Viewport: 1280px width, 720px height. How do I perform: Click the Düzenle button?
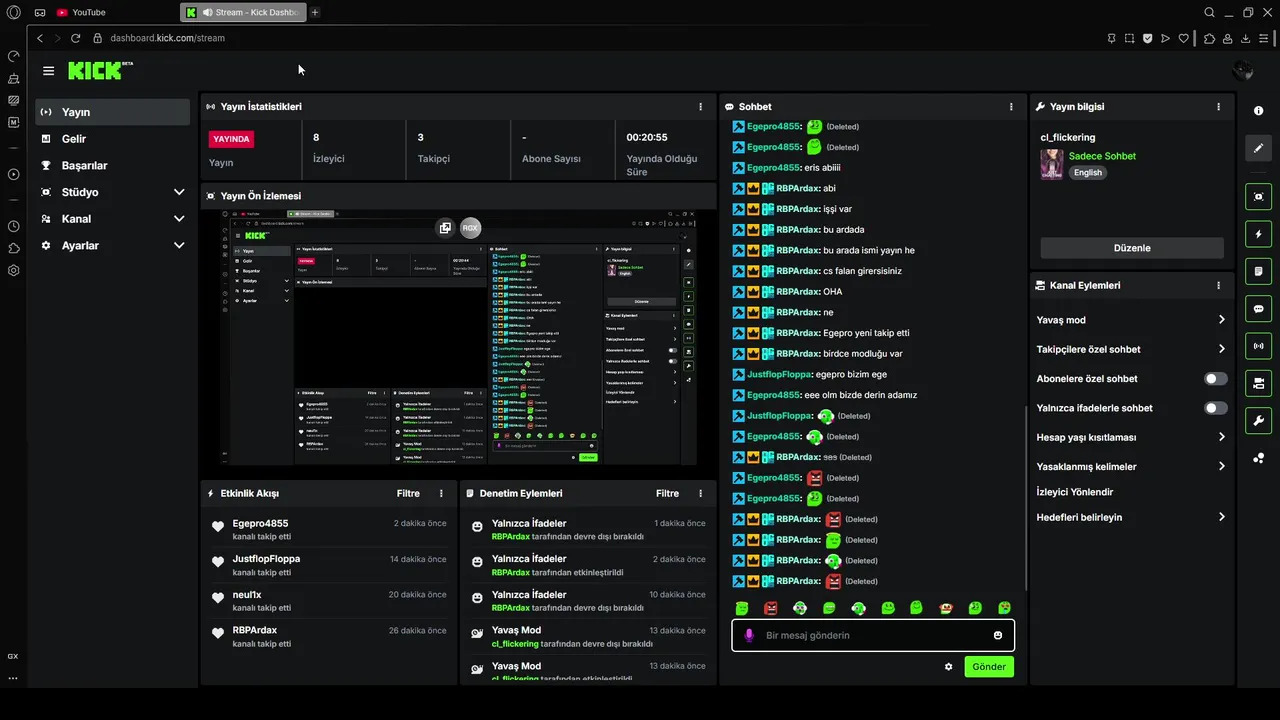click(x=1132, y=248)
